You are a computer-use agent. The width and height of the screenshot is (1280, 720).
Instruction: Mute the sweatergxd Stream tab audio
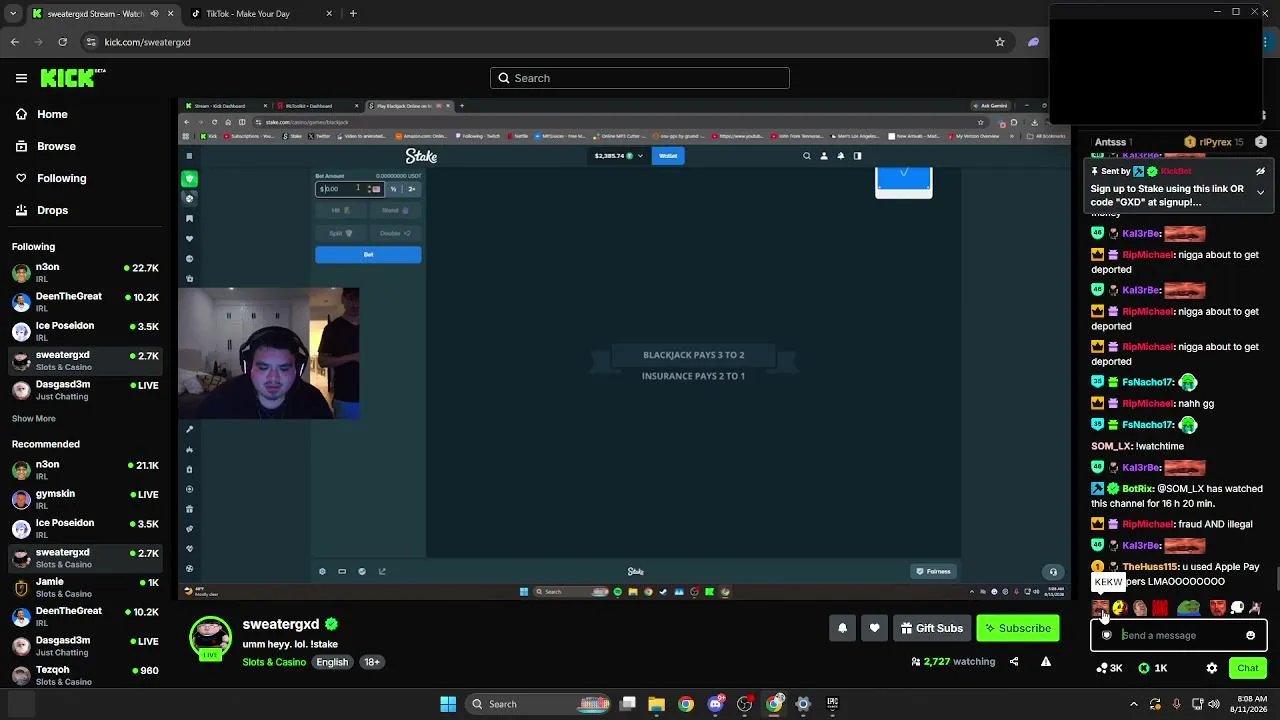pyautogui.click(x=154, y=14)
